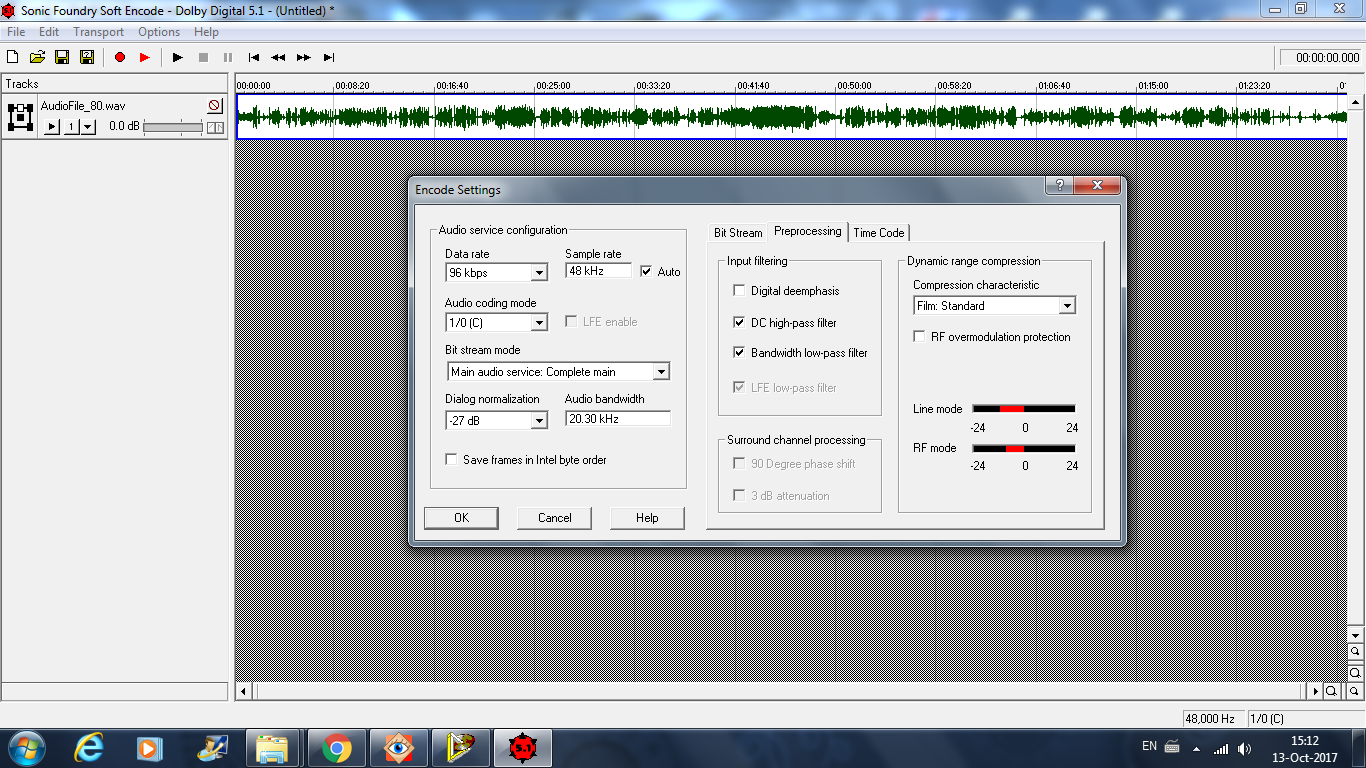This screenshot has height=768, width=1366.
Task: Open the Dialog normalization dropdown at -27 dB
Action: point(539,421)
